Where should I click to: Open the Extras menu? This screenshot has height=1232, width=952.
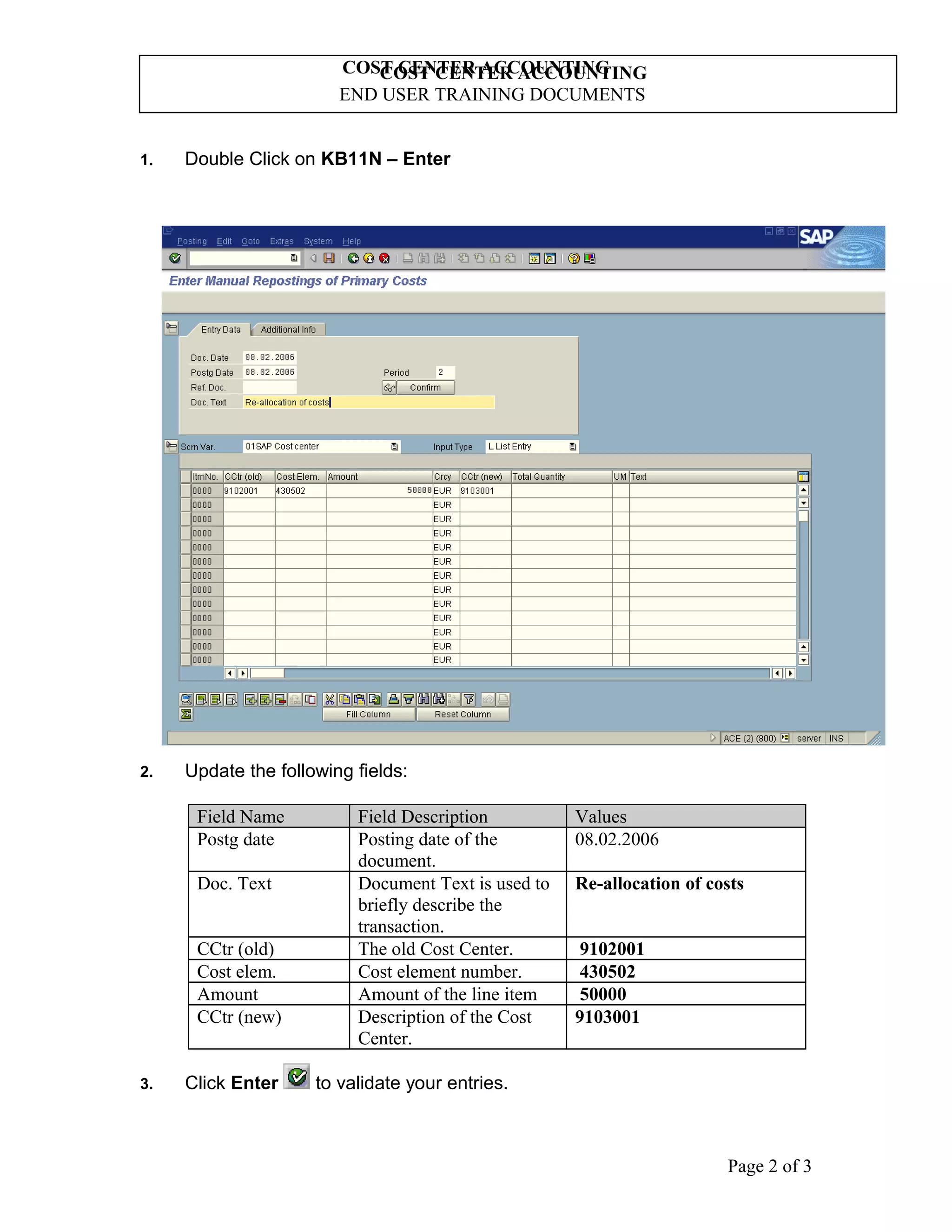pos(281,241)
